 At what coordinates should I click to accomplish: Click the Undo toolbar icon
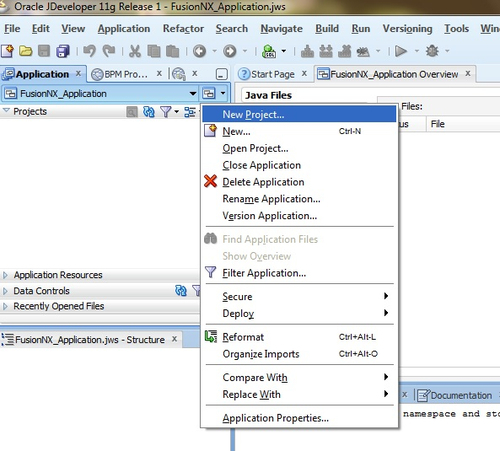click(89, 51)
